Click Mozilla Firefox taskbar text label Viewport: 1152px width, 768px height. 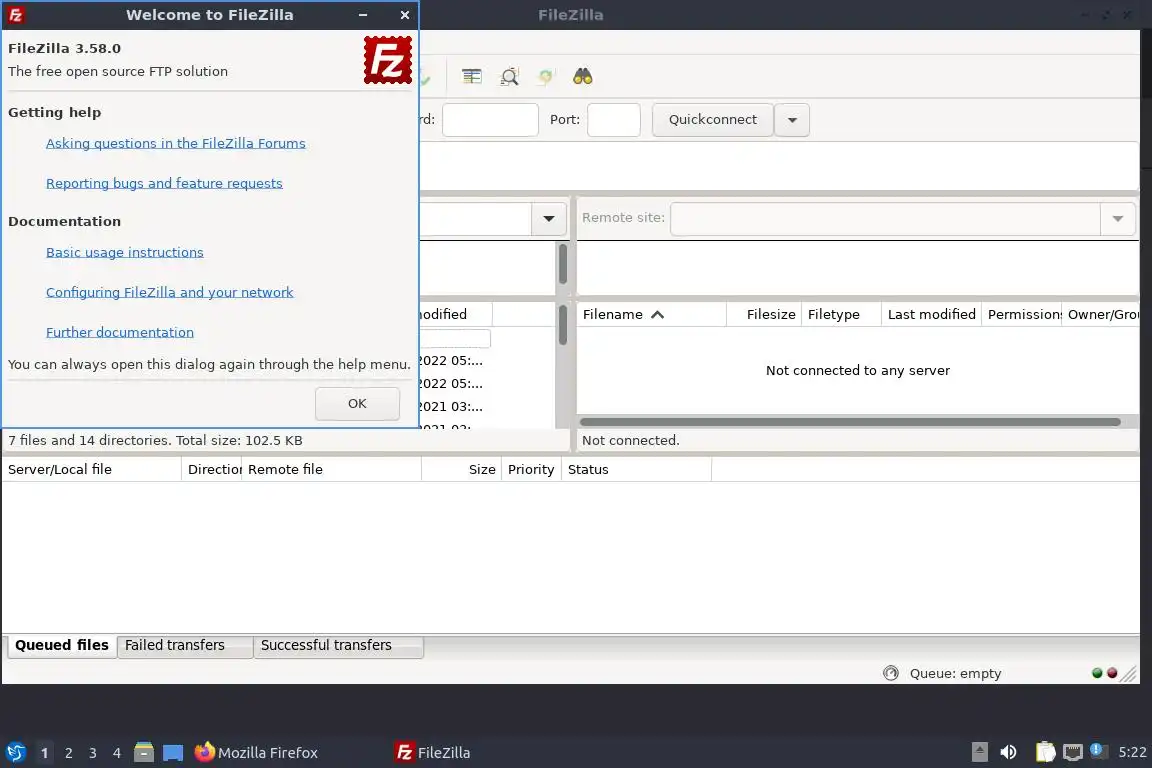point(267,753)
